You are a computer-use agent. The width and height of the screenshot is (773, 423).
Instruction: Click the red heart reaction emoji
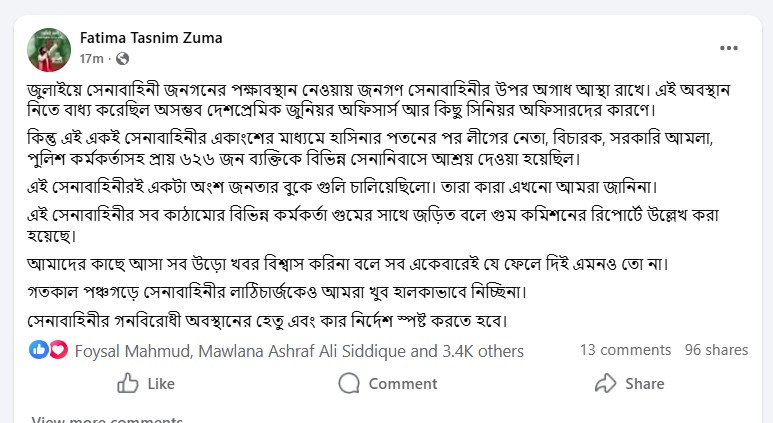(57, 351)
